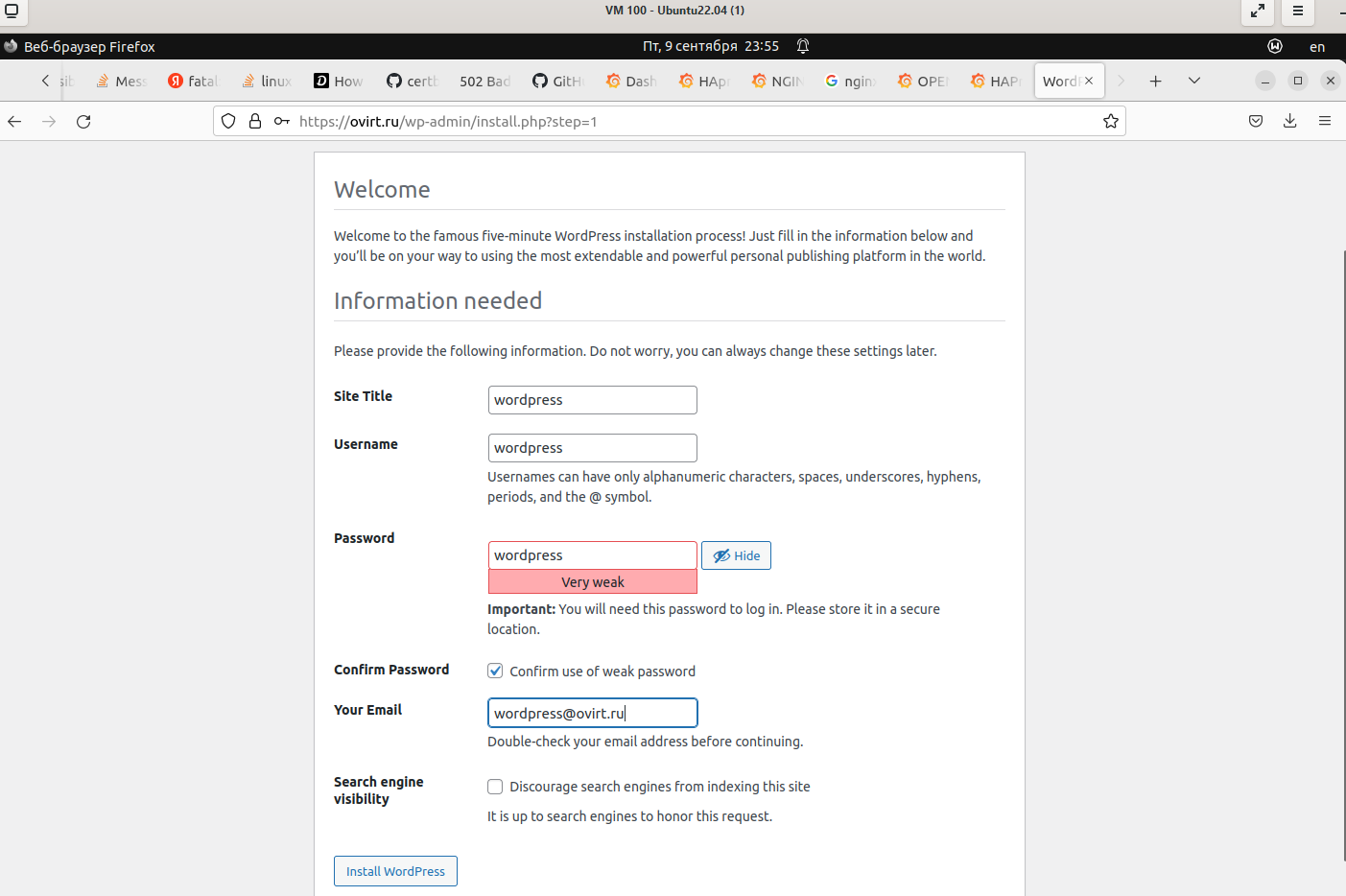Click the browser forward arrow
Image resolution: width=1346 pixels, height=896 pixels.
pyautogui.click(x=49, y=122)
